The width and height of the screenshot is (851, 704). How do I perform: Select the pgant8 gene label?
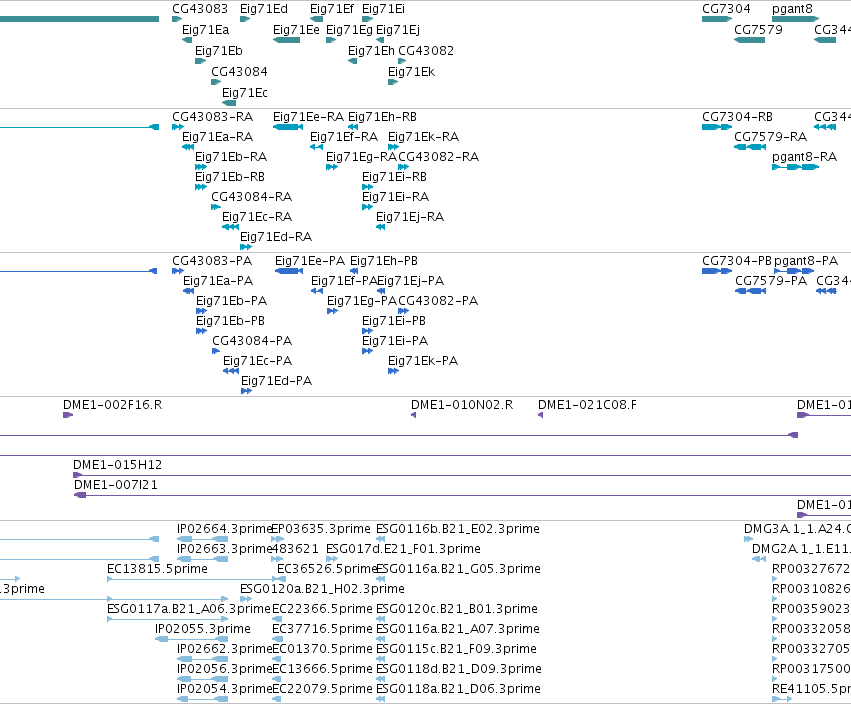coord(792,9)
